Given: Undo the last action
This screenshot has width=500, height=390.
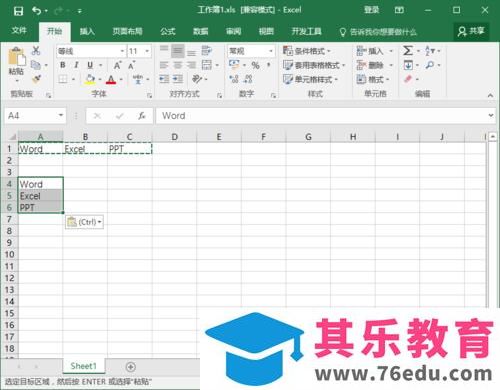Looking at the screenshot, I should pyautogui.click(x=36, y=11).
